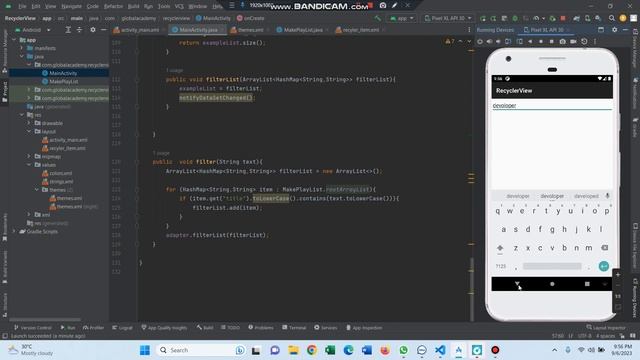
Task: Open the Running Devices tab
Action: click(x=495, y=30)
